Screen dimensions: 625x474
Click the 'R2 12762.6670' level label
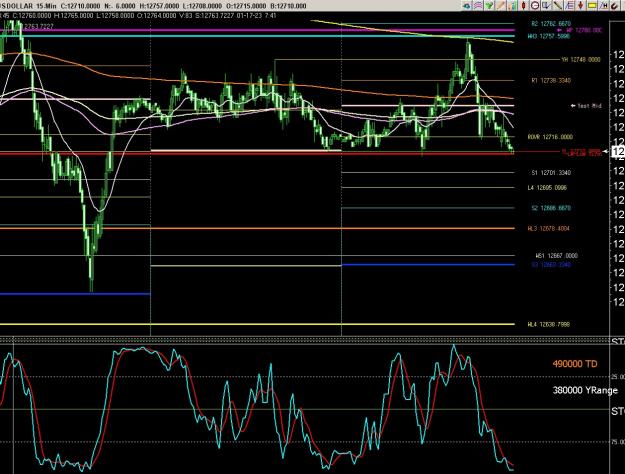pos(551,24)
